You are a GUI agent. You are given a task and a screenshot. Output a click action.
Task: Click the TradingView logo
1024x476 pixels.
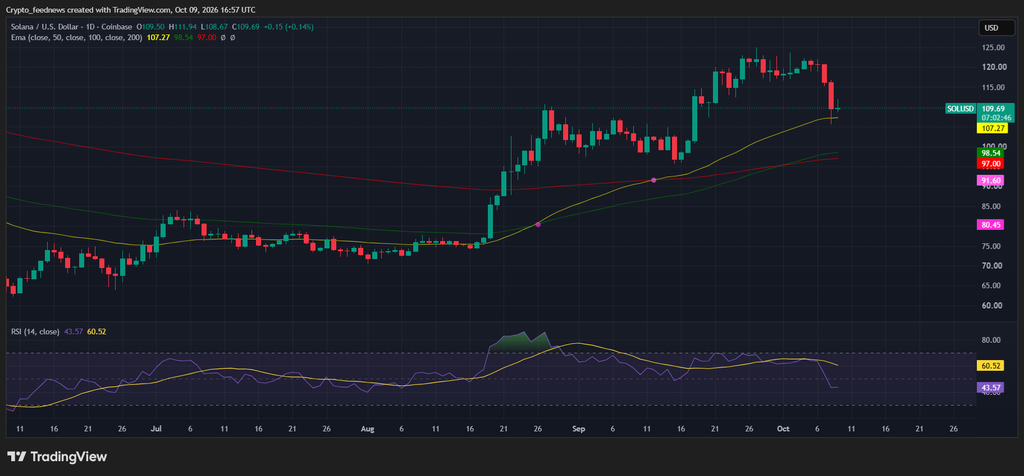tap(57, 456)
